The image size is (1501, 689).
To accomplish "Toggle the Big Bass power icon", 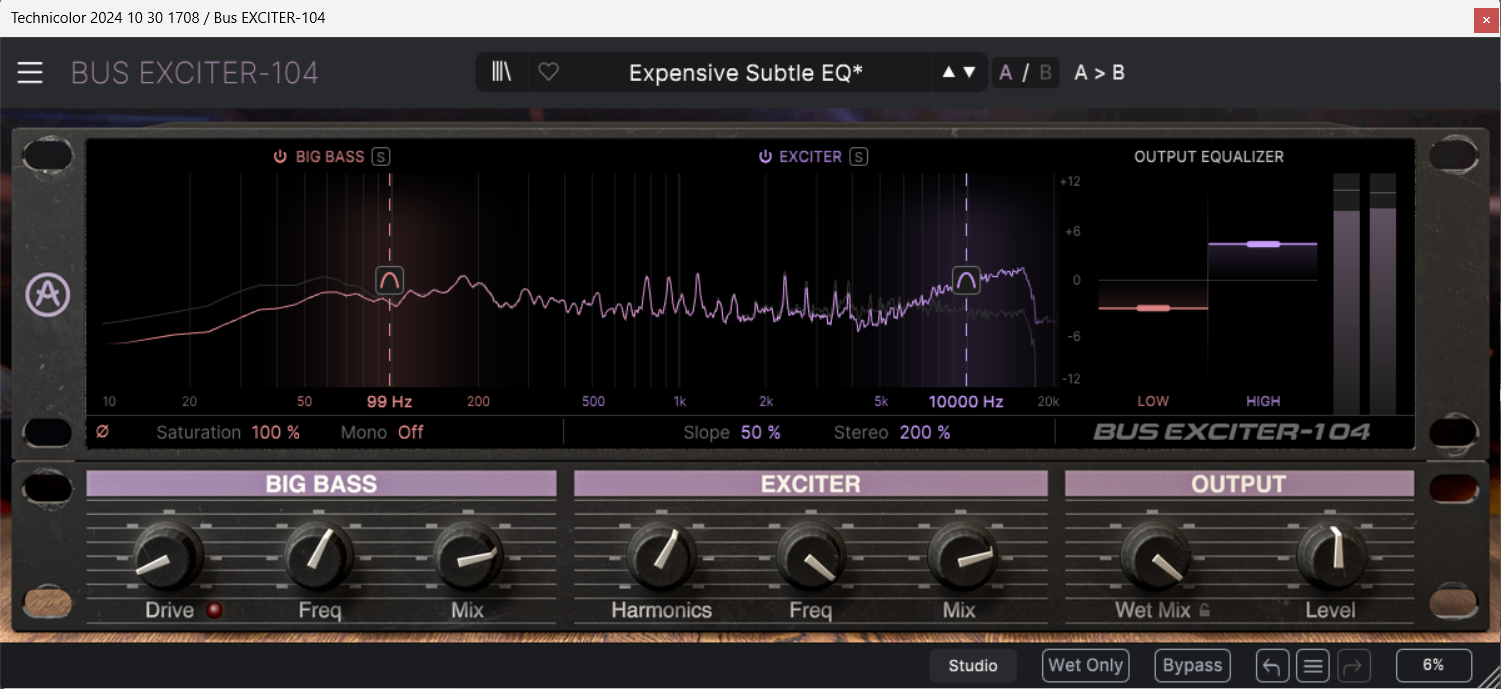I will pos(280,157).
